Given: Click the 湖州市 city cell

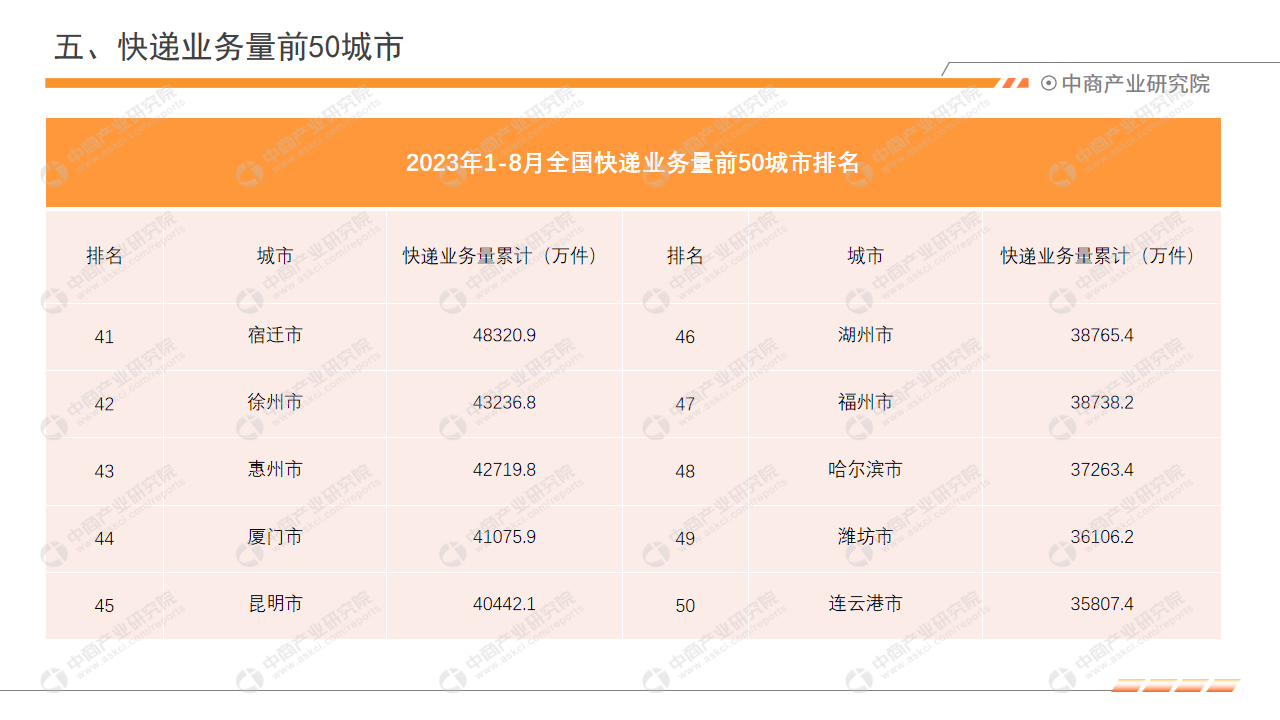Looking at the screenshot, I should 865,335.
